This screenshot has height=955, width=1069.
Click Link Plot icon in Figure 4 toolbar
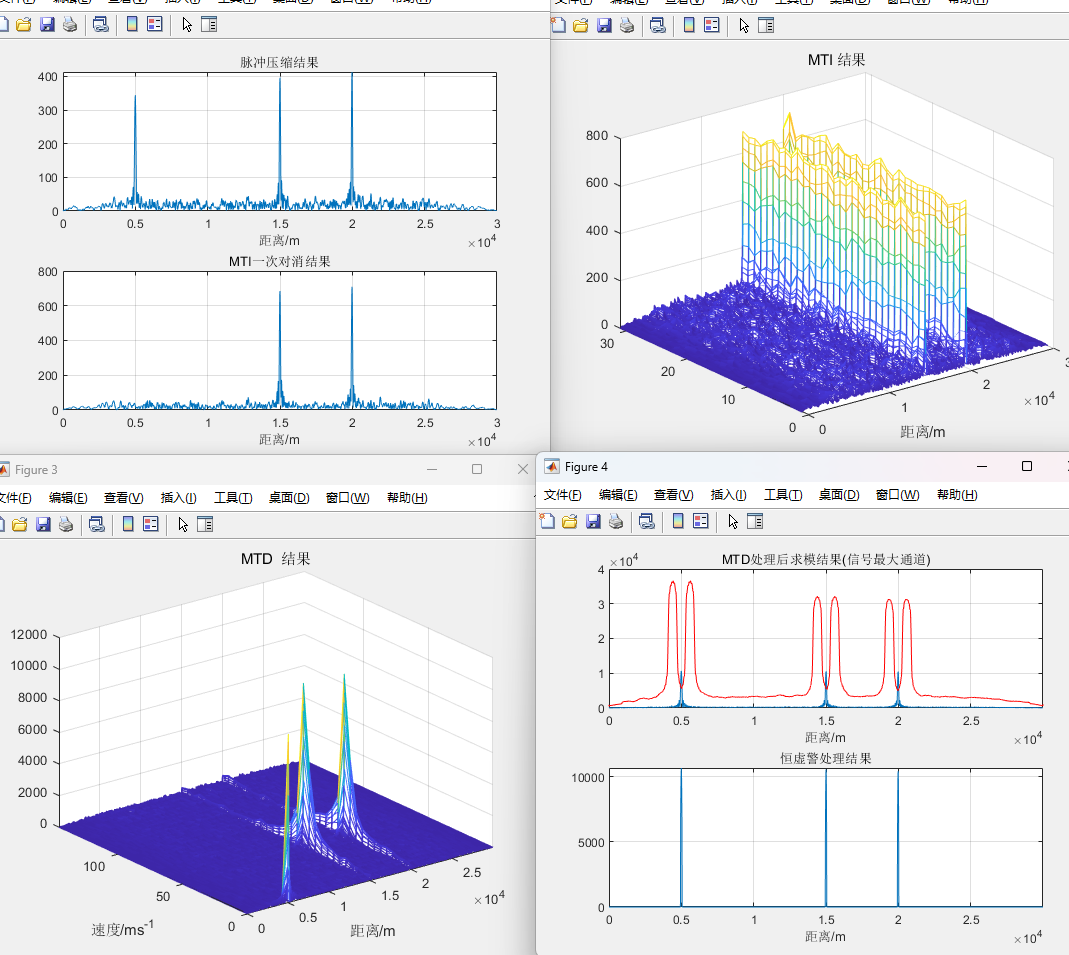pyautogui.click(x=646, y=521)
